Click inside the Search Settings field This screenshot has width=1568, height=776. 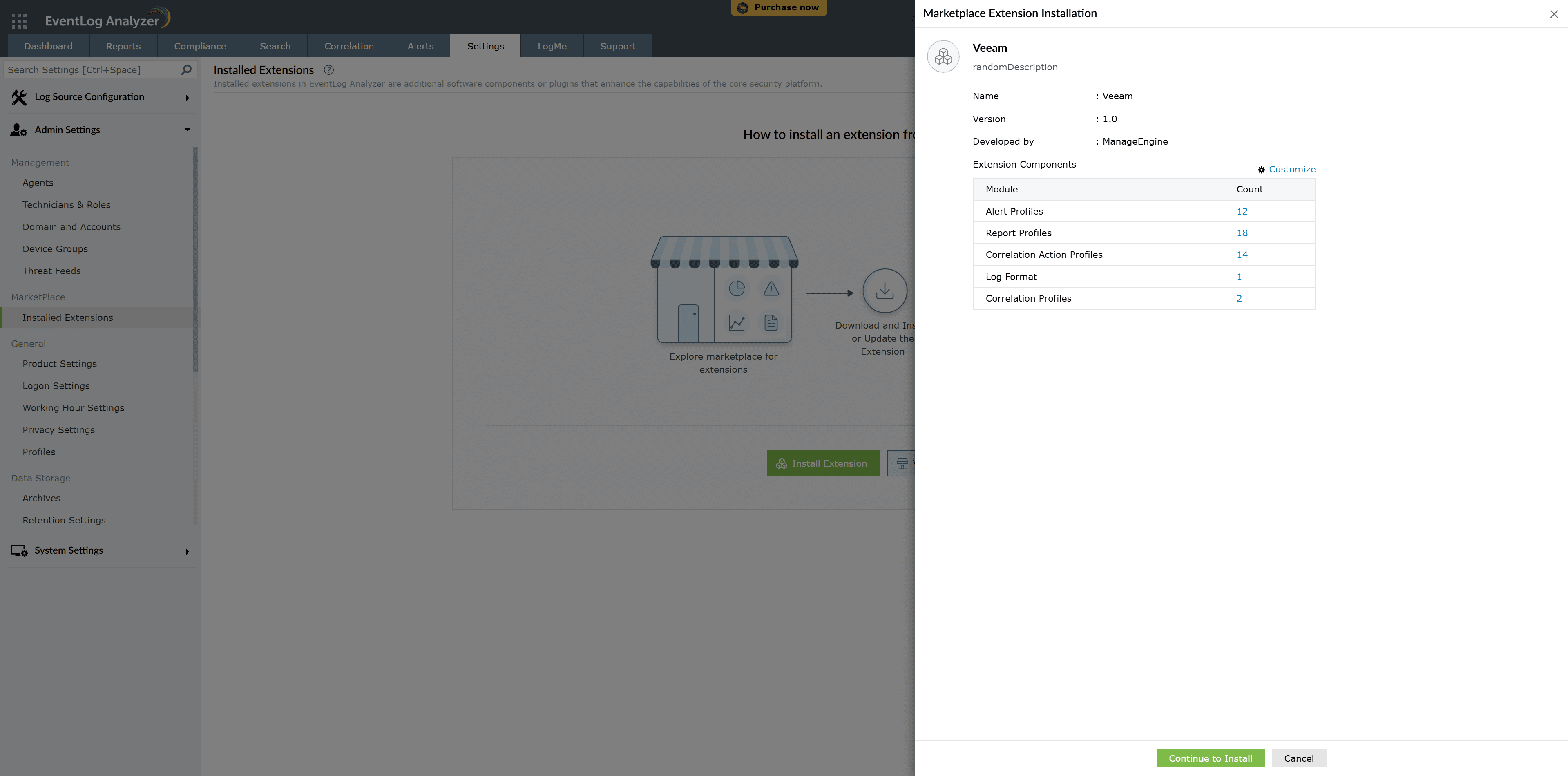(91, 70)
